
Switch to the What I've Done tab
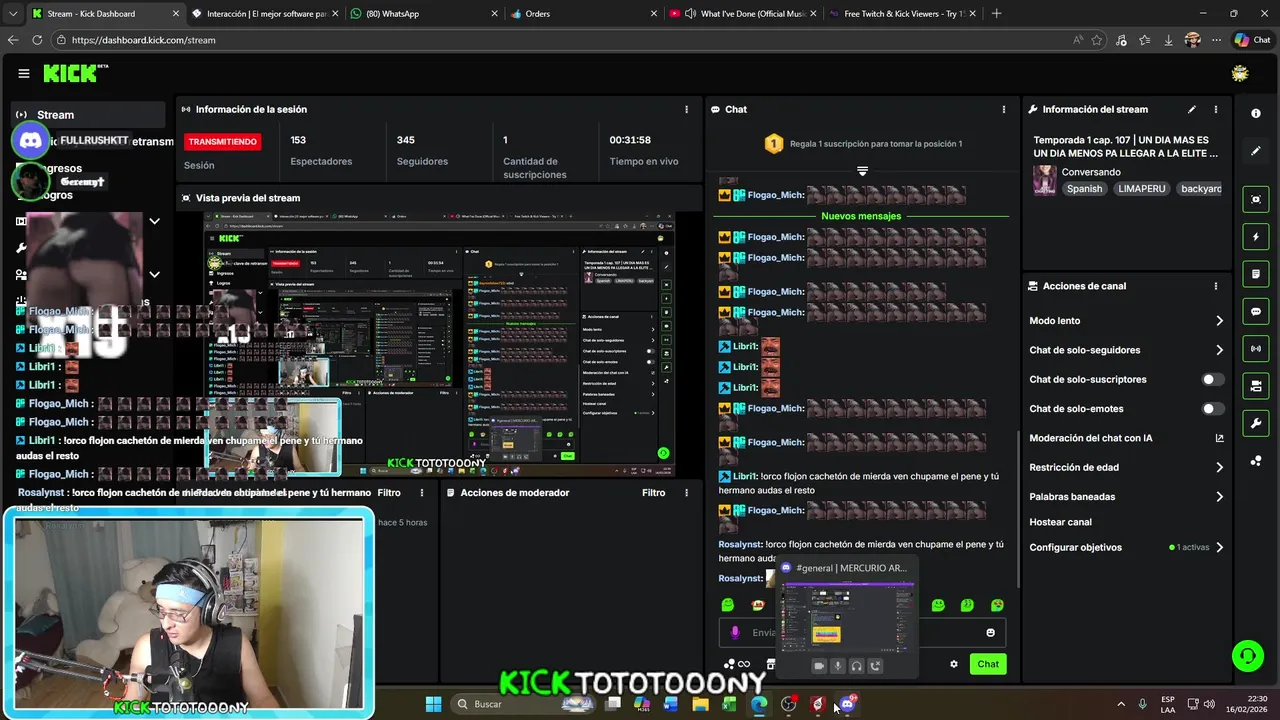point(741,14)
